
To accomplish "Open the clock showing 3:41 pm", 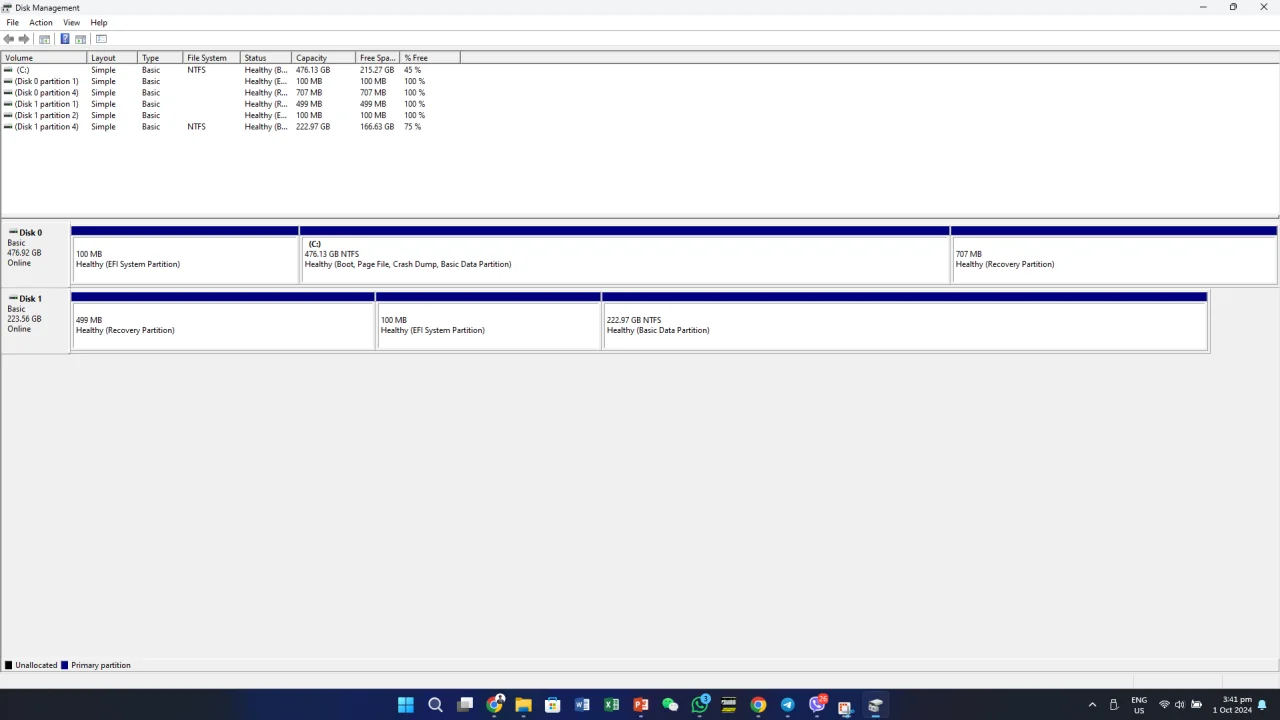I will (1232, 705).
